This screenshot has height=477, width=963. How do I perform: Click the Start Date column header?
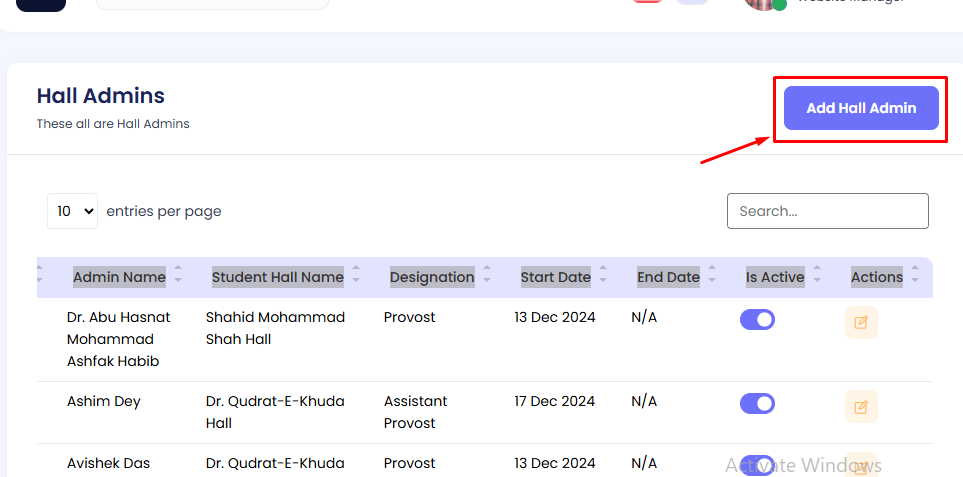point(555,277)
